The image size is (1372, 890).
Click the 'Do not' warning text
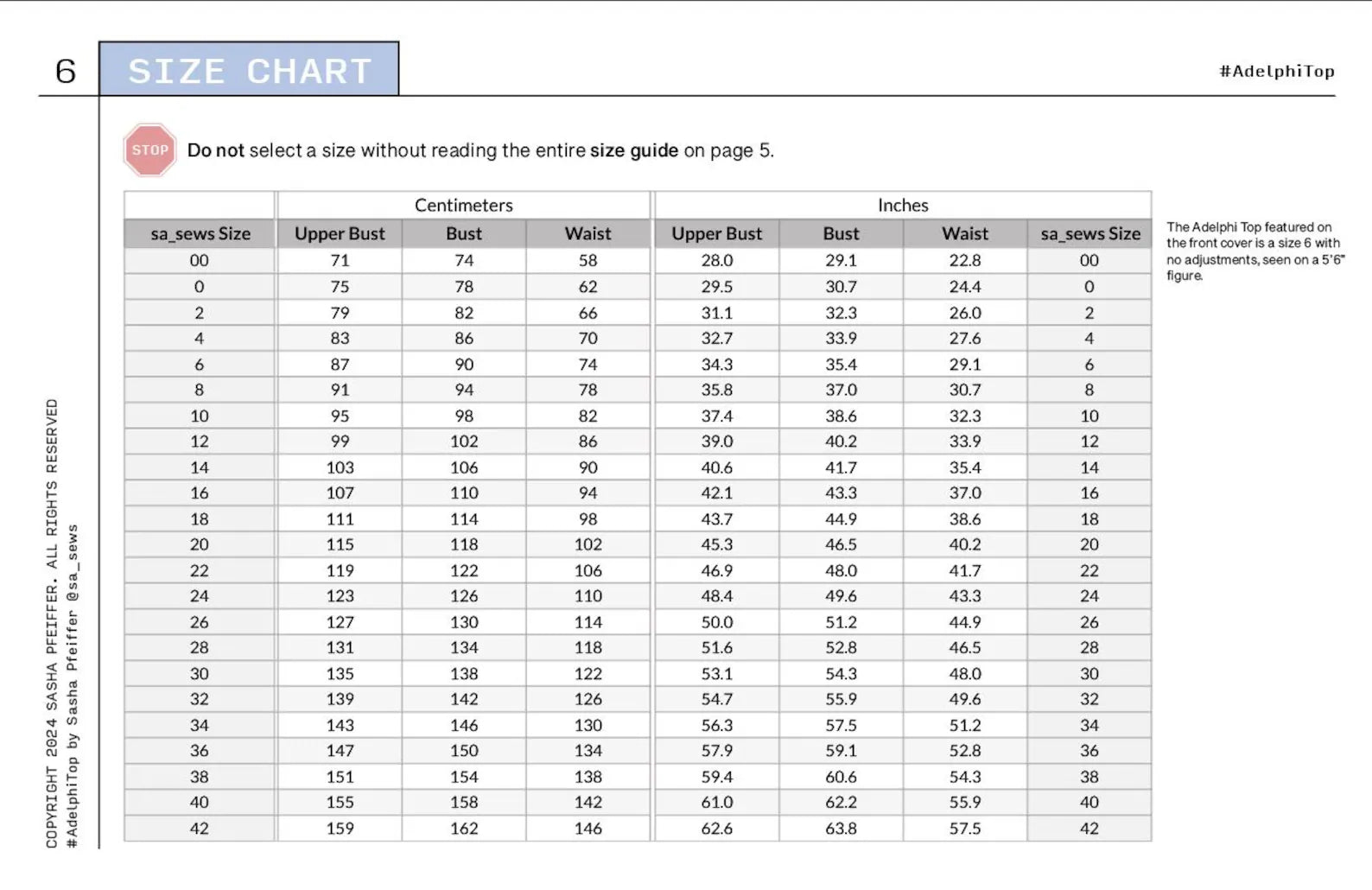(216, 151)
